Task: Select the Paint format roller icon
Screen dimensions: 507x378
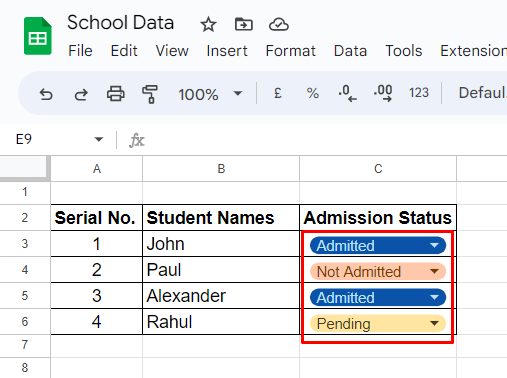Action: (150, 94)
